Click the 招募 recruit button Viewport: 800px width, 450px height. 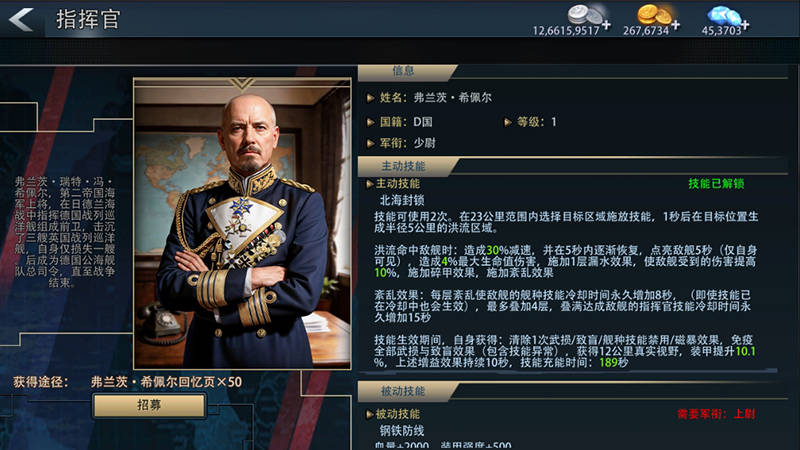point(149,406)
